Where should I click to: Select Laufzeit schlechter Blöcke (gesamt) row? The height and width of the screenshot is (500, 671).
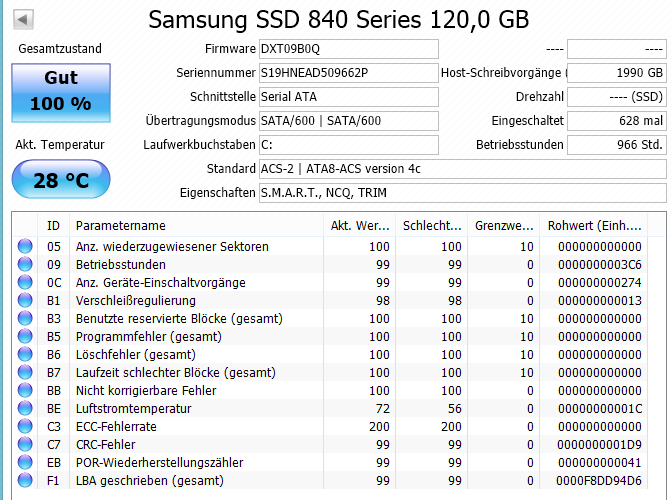(330, 372)
